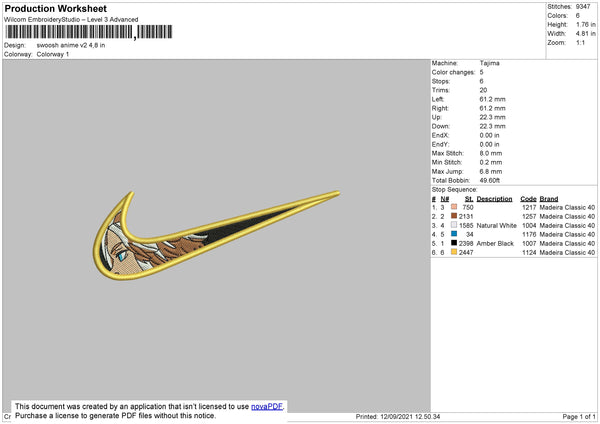Viewport: 600px width, 424px height.
Task: Click the Trims value 20
Action: point(483,90)
